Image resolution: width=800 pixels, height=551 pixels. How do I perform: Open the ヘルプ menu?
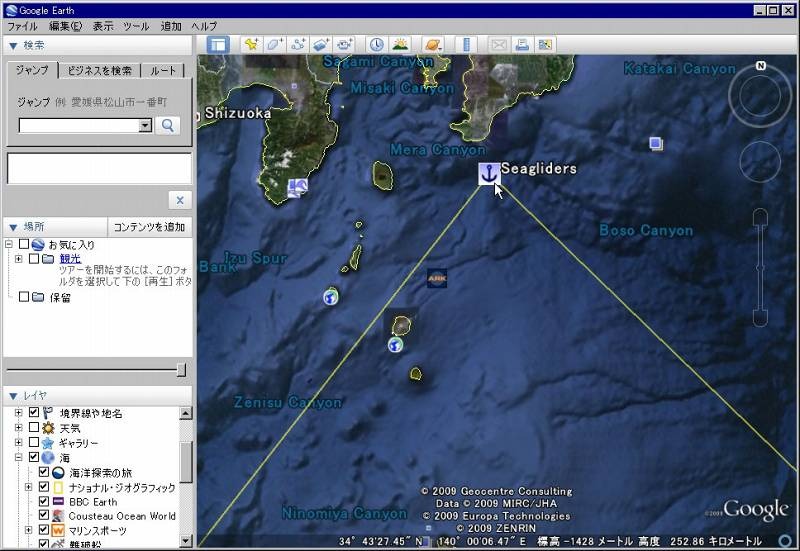(x=205, y=26)
